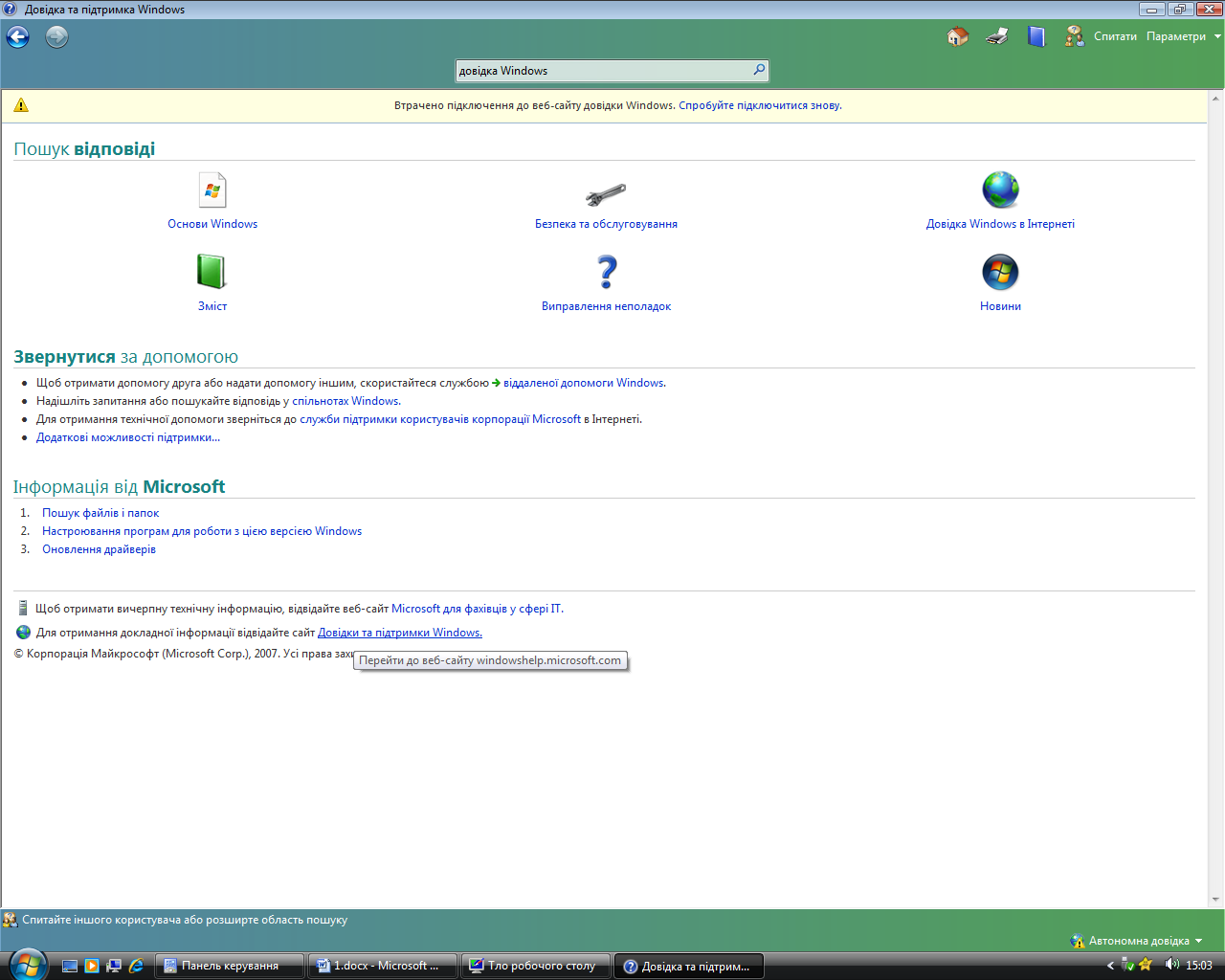Open the wrench Безпека та обслуговування icon
Image resolution: width=1225 pixels, height=980 pixels.
tap(606, 194)
